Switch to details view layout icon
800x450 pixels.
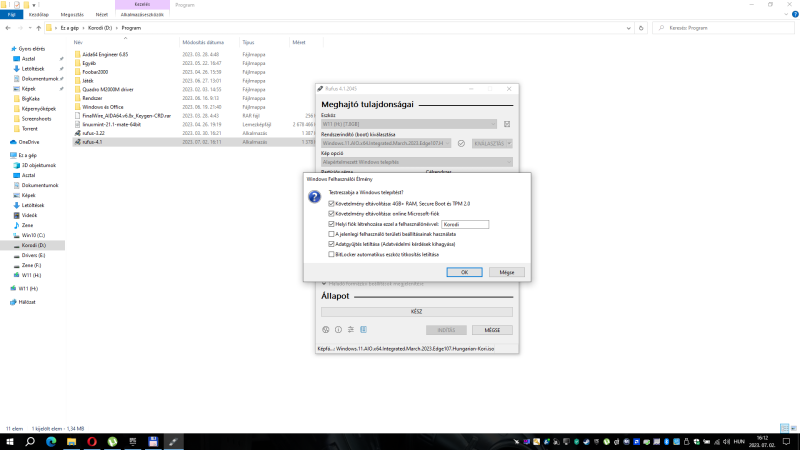pyautogui.click(x=785, y=429)
